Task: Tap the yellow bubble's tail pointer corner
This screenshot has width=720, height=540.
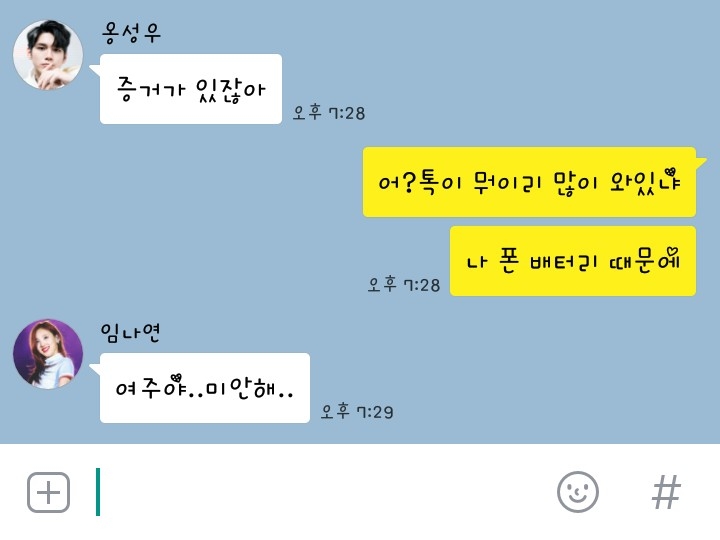Action: 701,161
